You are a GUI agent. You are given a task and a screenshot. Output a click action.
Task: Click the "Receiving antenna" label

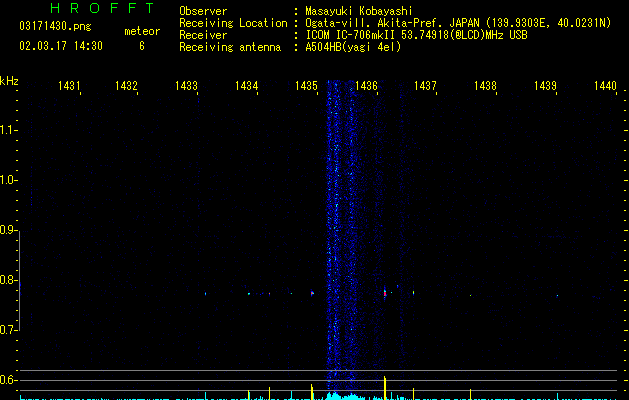point(230,47)
